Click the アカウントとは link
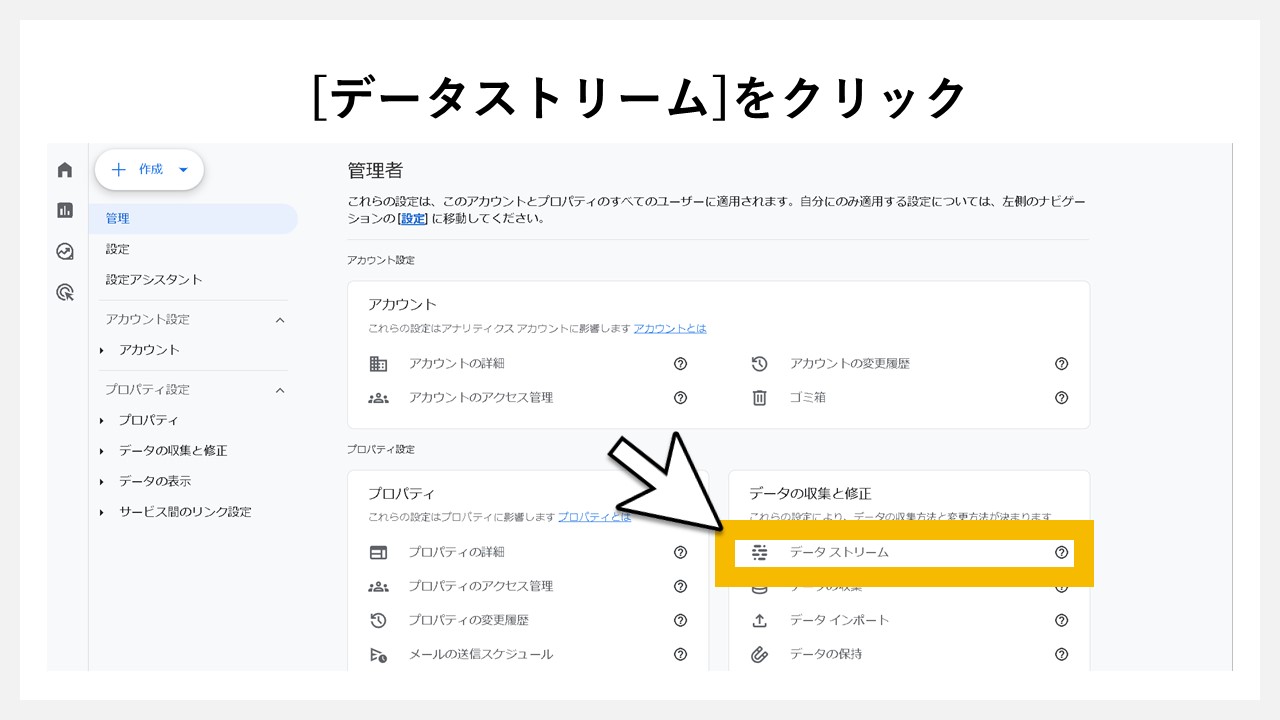Screen dimensions: 1280x720 click(668, 328)
